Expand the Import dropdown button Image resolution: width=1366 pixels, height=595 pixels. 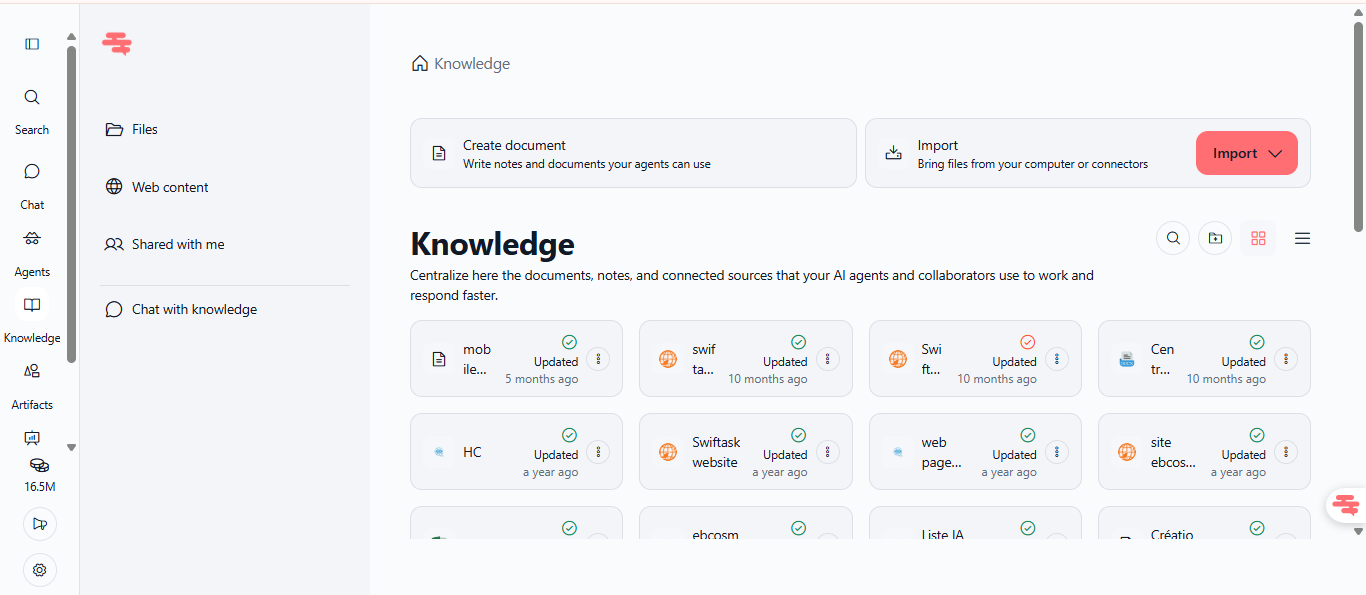click(x=1246, y=153)
